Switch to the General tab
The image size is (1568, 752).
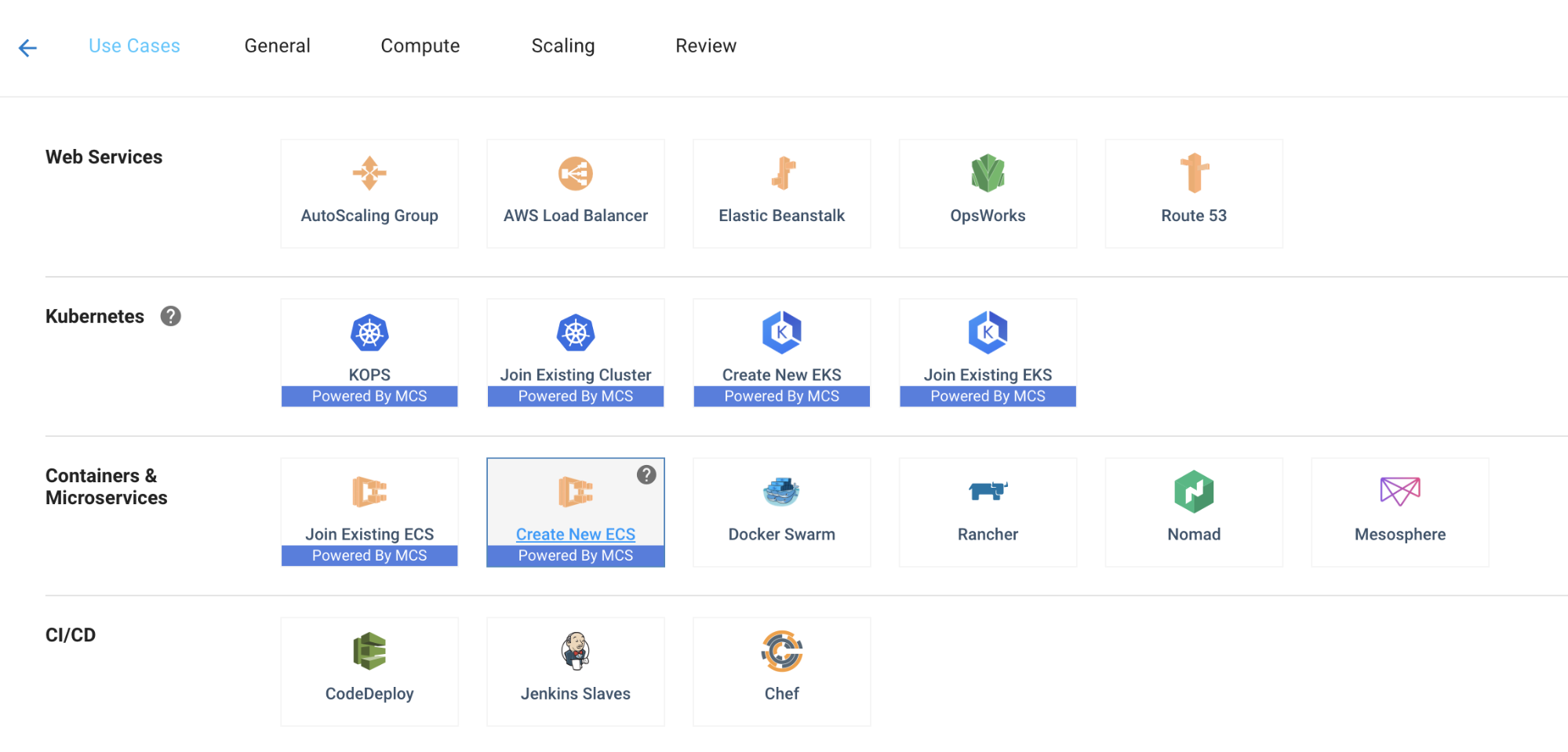[277, 46]
